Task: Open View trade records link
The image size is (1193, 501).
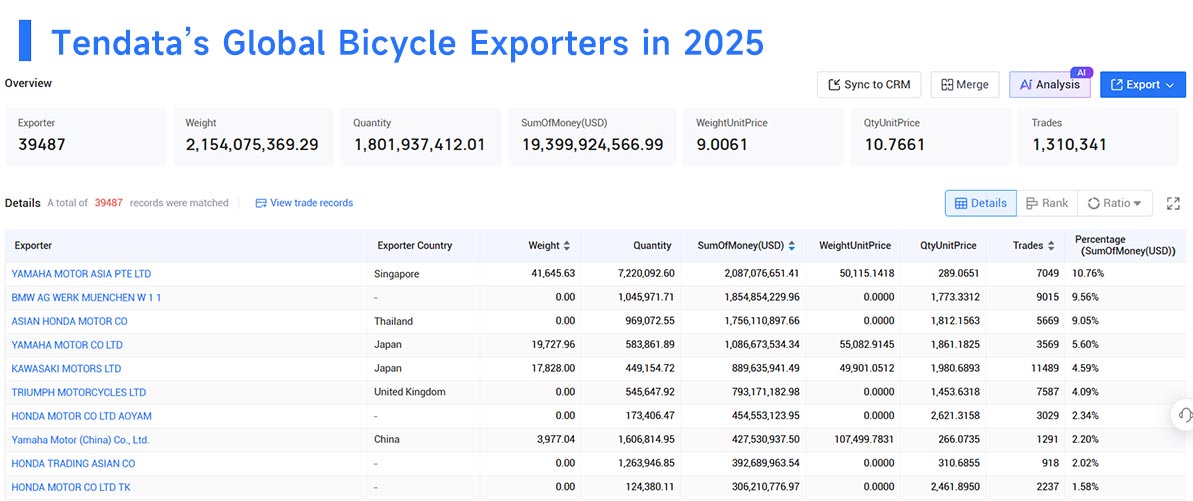Action: (304, 203)
